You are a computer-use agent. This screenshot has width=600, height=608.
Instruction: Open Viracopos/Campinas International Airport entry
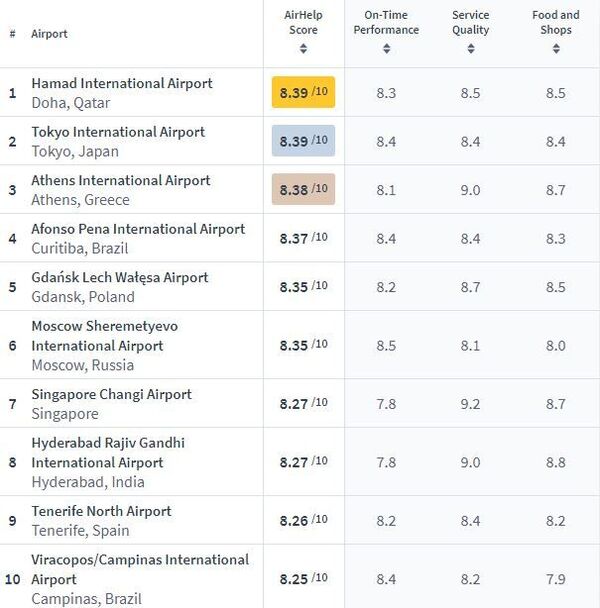point(140,569)
